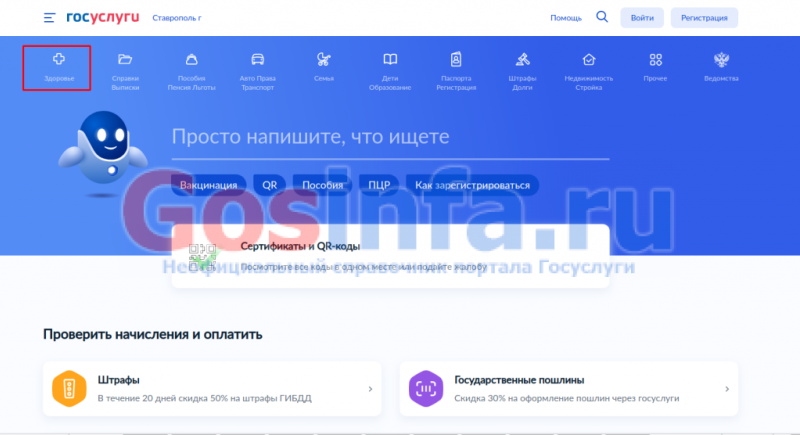Click the Госуслуги logo
800x435 pixels.
pos(103,17)
